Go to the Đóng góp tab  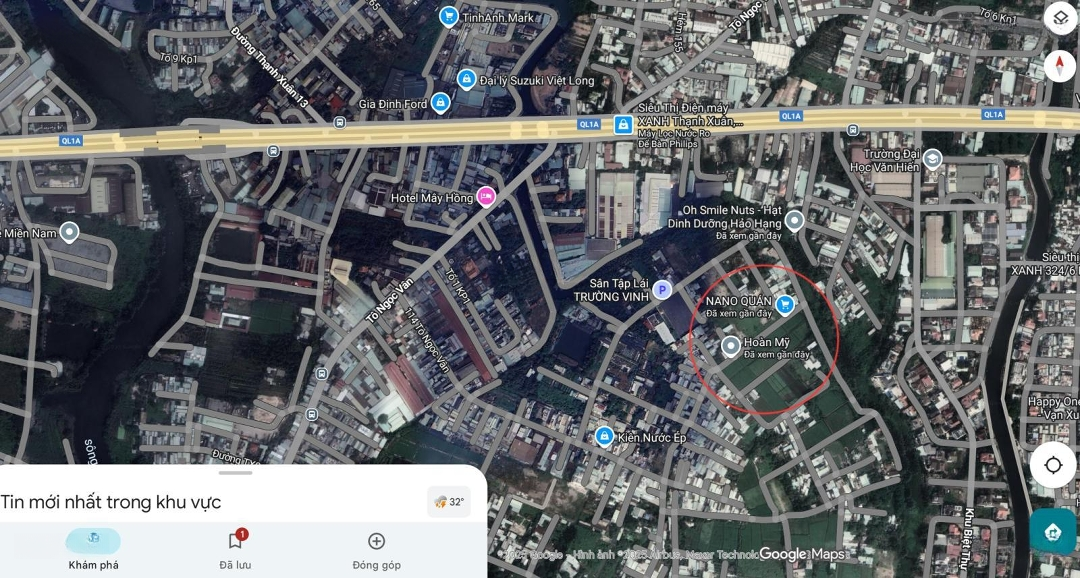pos(376,549)
